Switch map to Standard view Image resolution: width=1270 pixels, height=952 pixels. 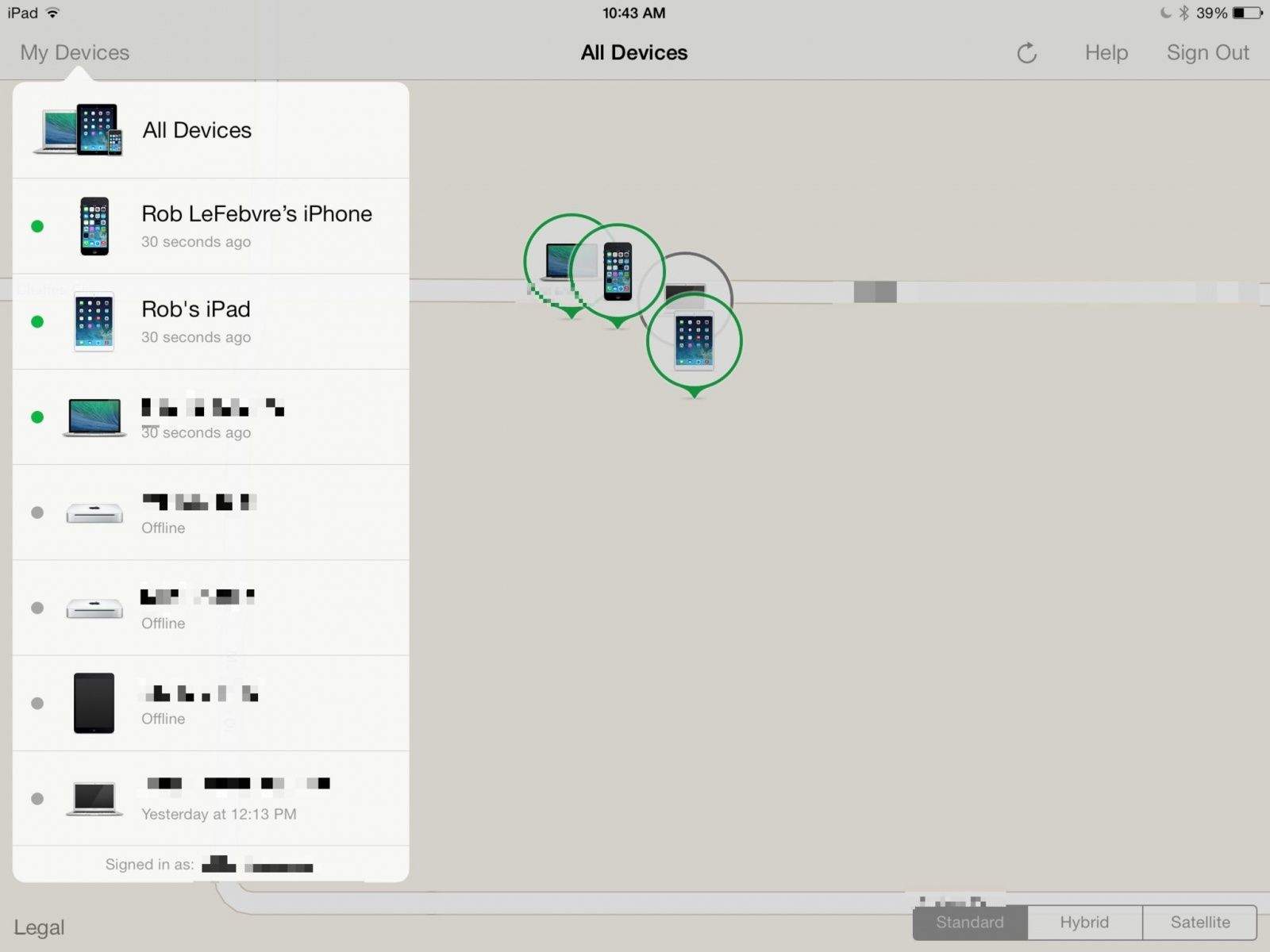[x=970, y=923]
